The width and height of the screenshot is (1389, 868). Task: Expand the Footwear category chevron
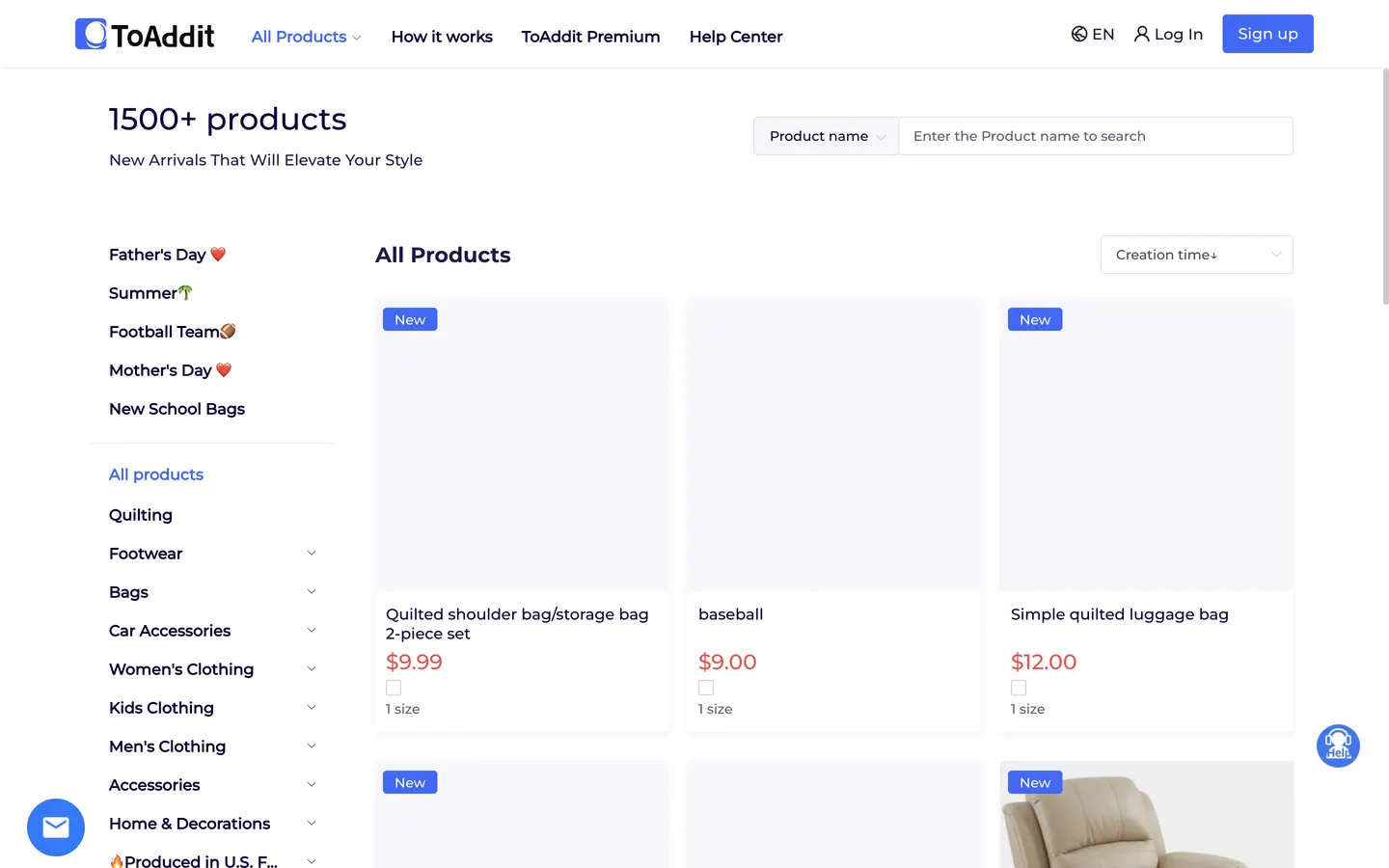click(312, 553)
